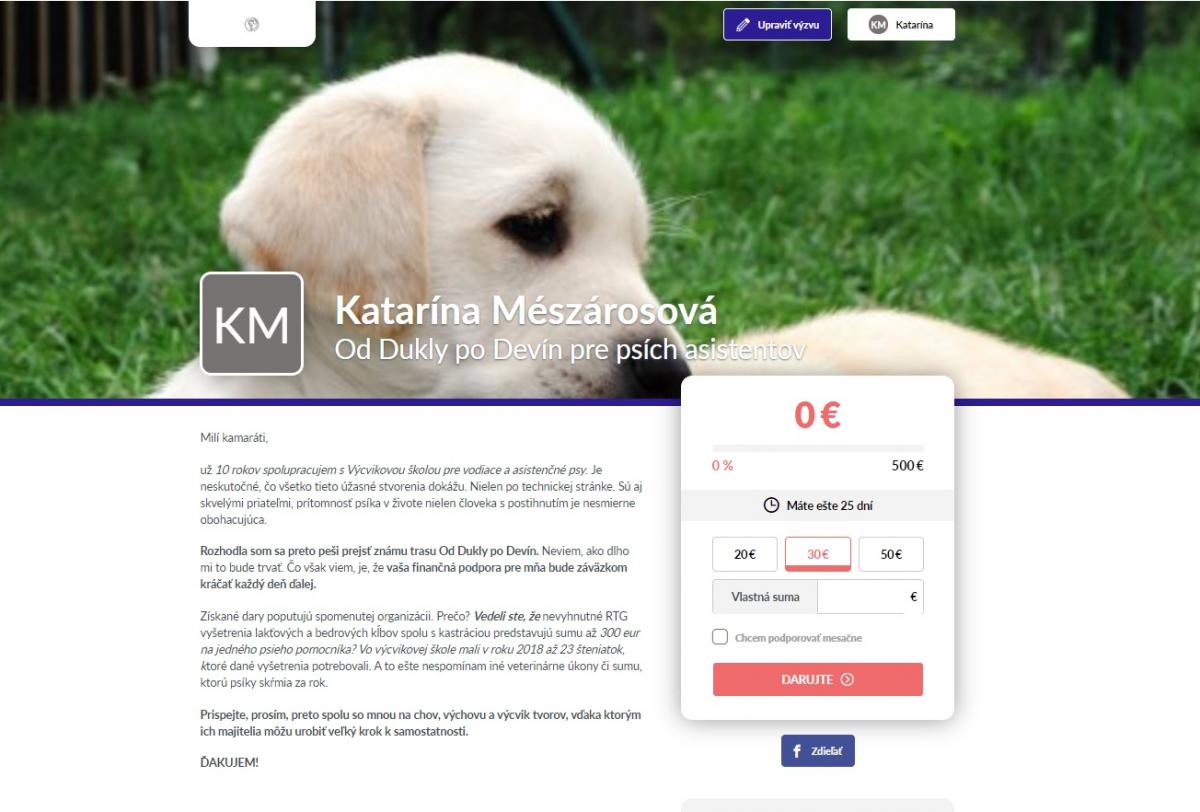The width and height of the screenshot is (1200, 812).
Task: Click the KM avatar next to Katarína
Action: (x=878, y=25)
